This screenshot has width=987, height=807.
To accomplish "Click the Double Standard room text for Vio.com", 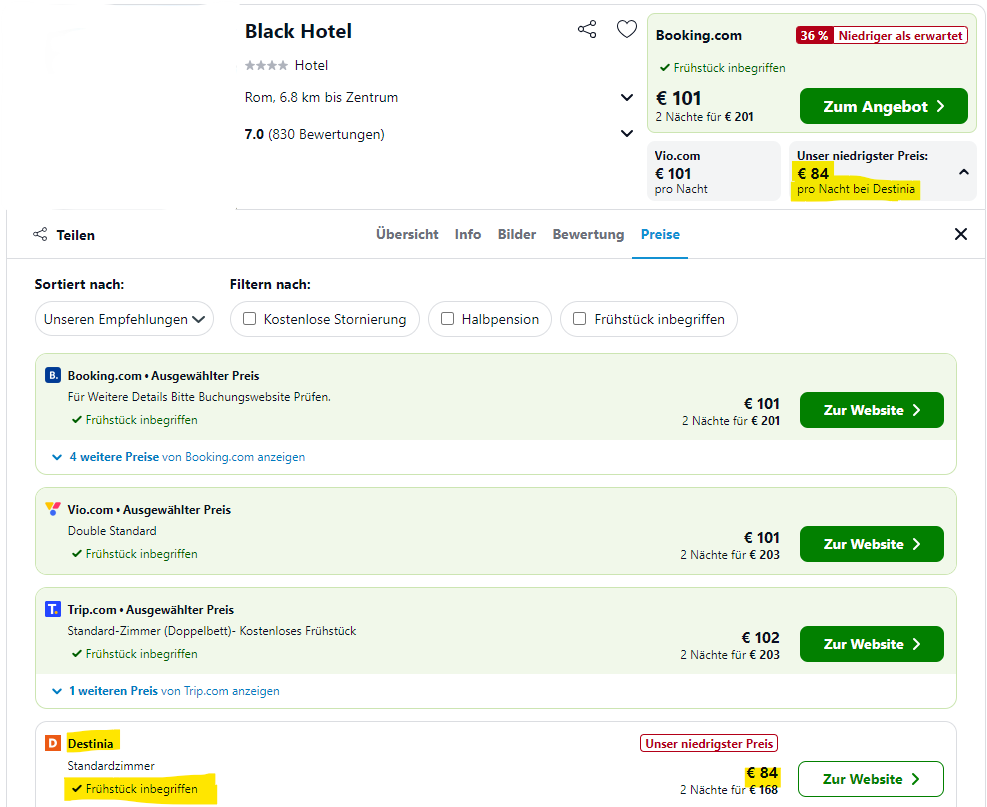I will (112, 531).
